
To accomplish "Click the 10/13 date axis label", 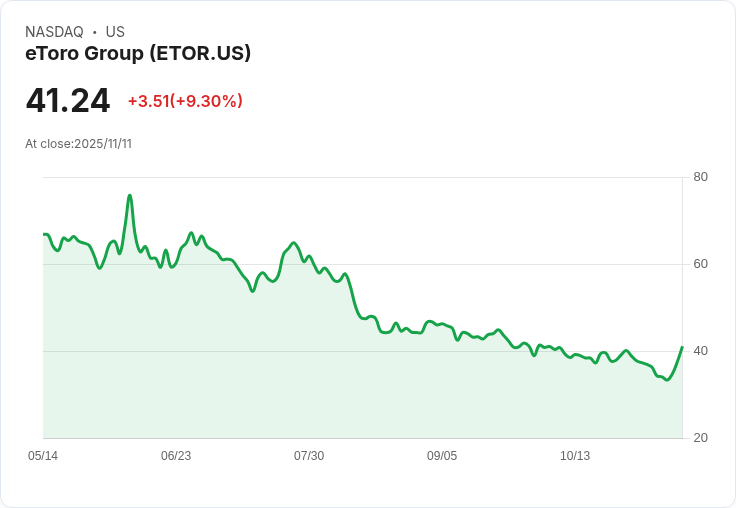I will tap(575, 456).
